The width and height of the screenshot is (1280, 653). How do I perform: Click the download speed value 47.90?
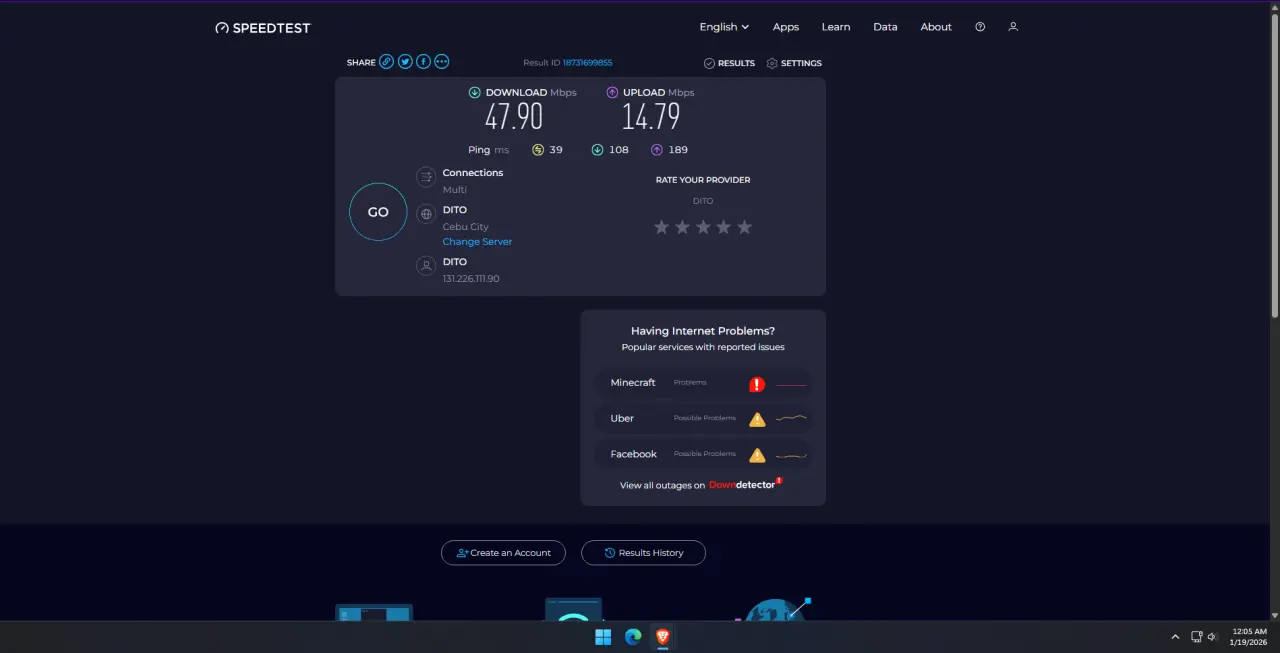(x=514, y=117)
